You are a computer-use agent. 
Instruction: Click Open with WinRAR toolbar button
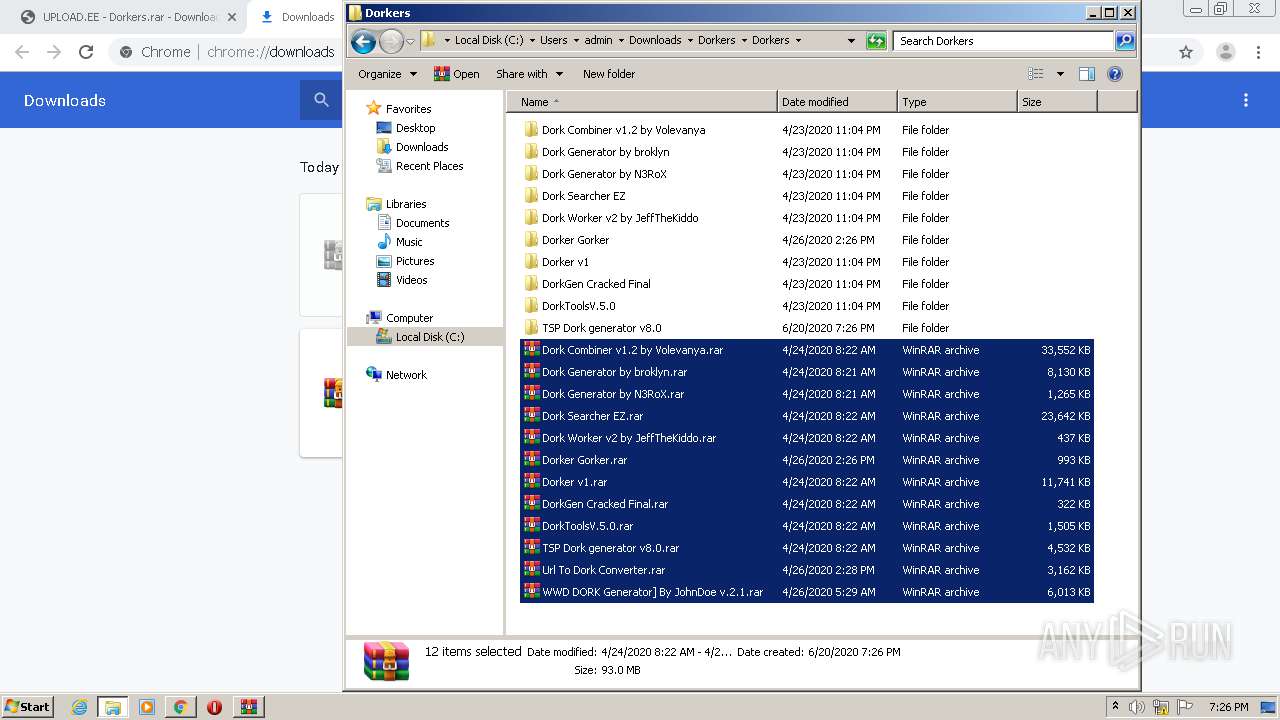457,74
